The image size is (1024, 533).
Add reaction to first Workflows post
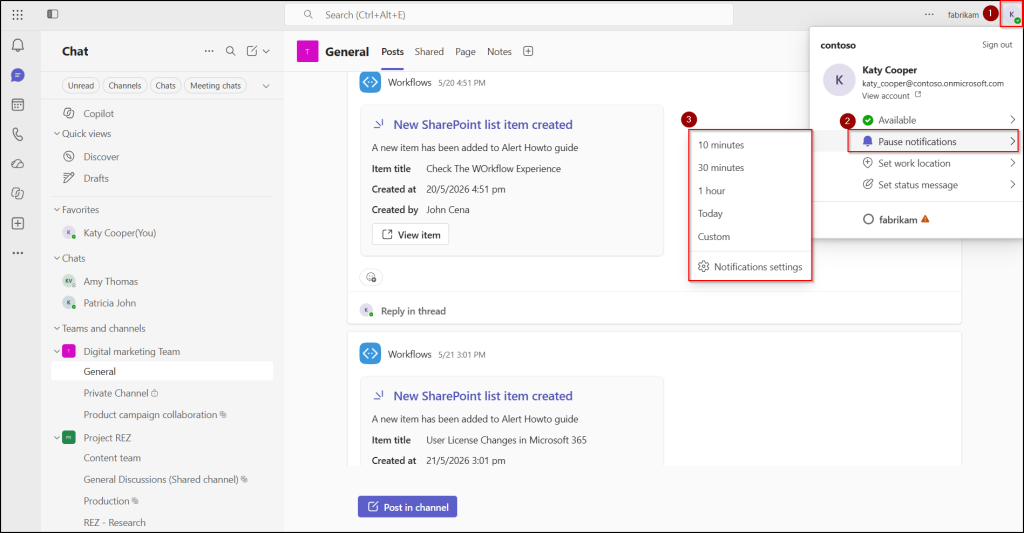tap(371, 277)
